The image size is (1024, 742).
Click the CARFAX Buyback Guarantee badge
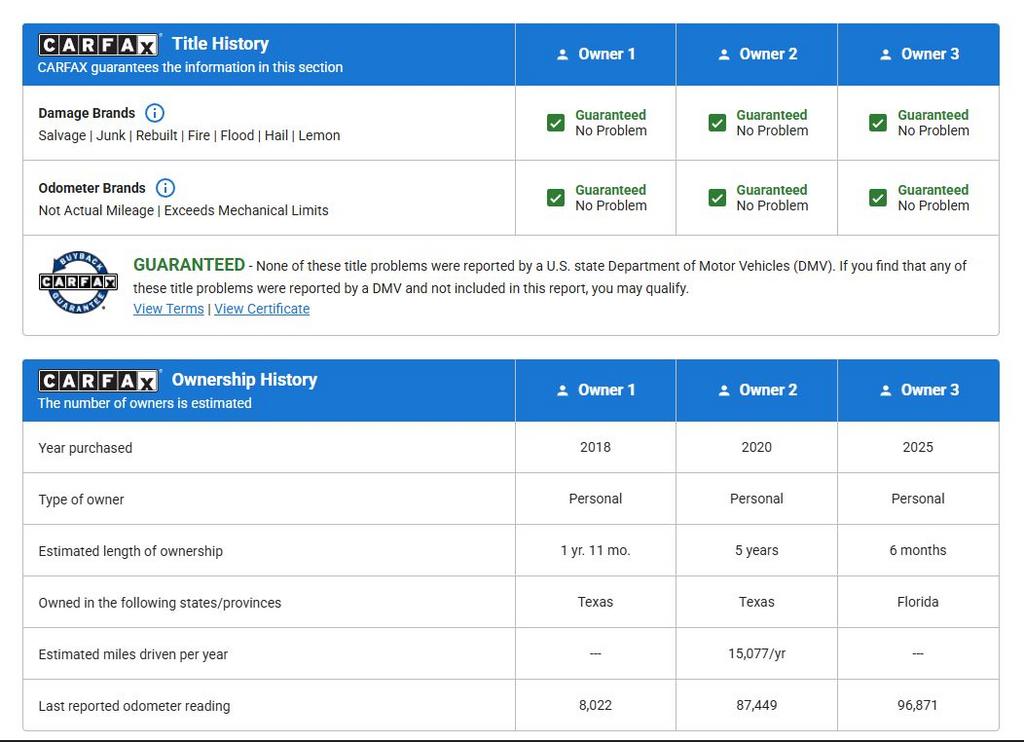(78, 282)
